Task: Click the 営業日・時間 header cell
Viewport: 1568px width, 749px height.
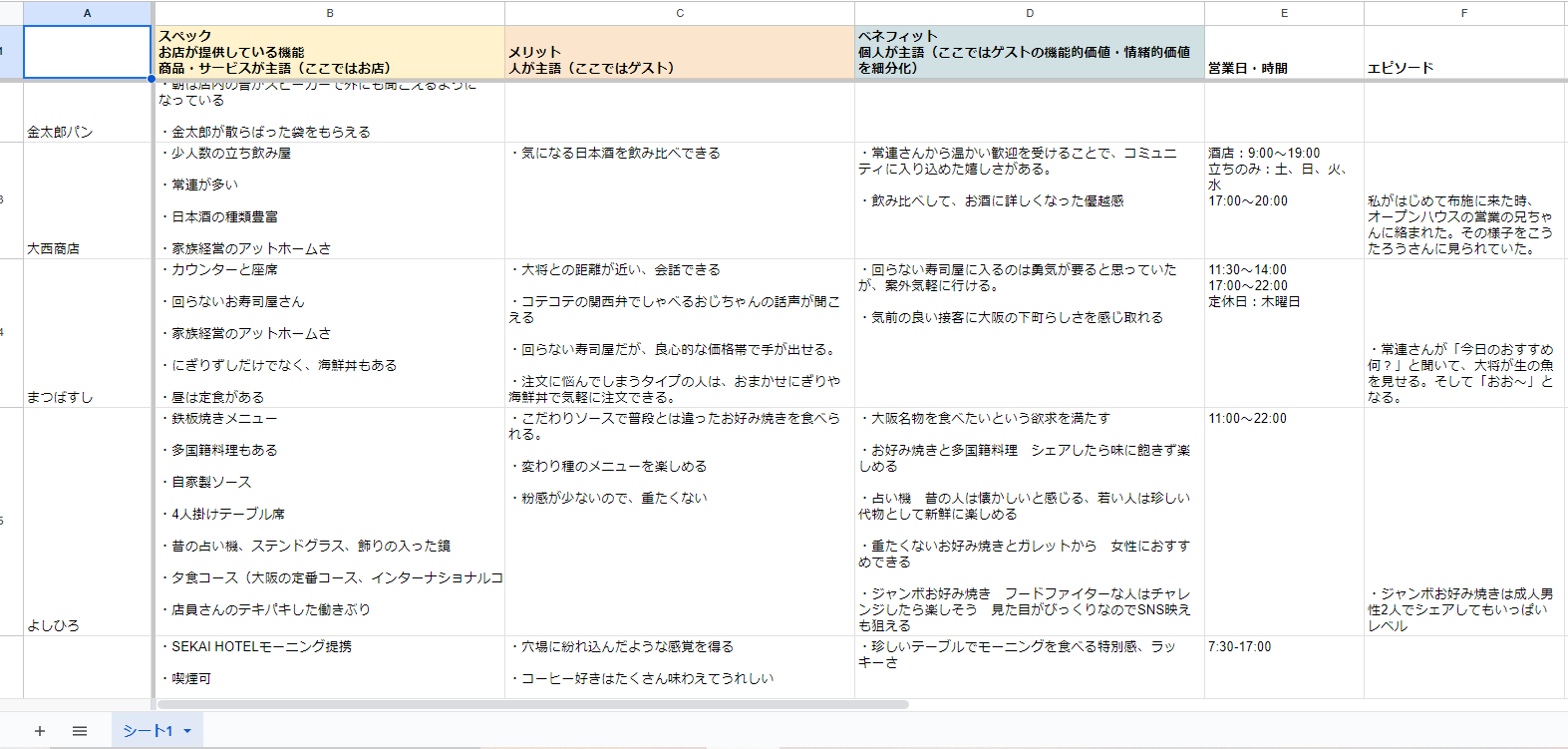Action: pos(1284,52)
